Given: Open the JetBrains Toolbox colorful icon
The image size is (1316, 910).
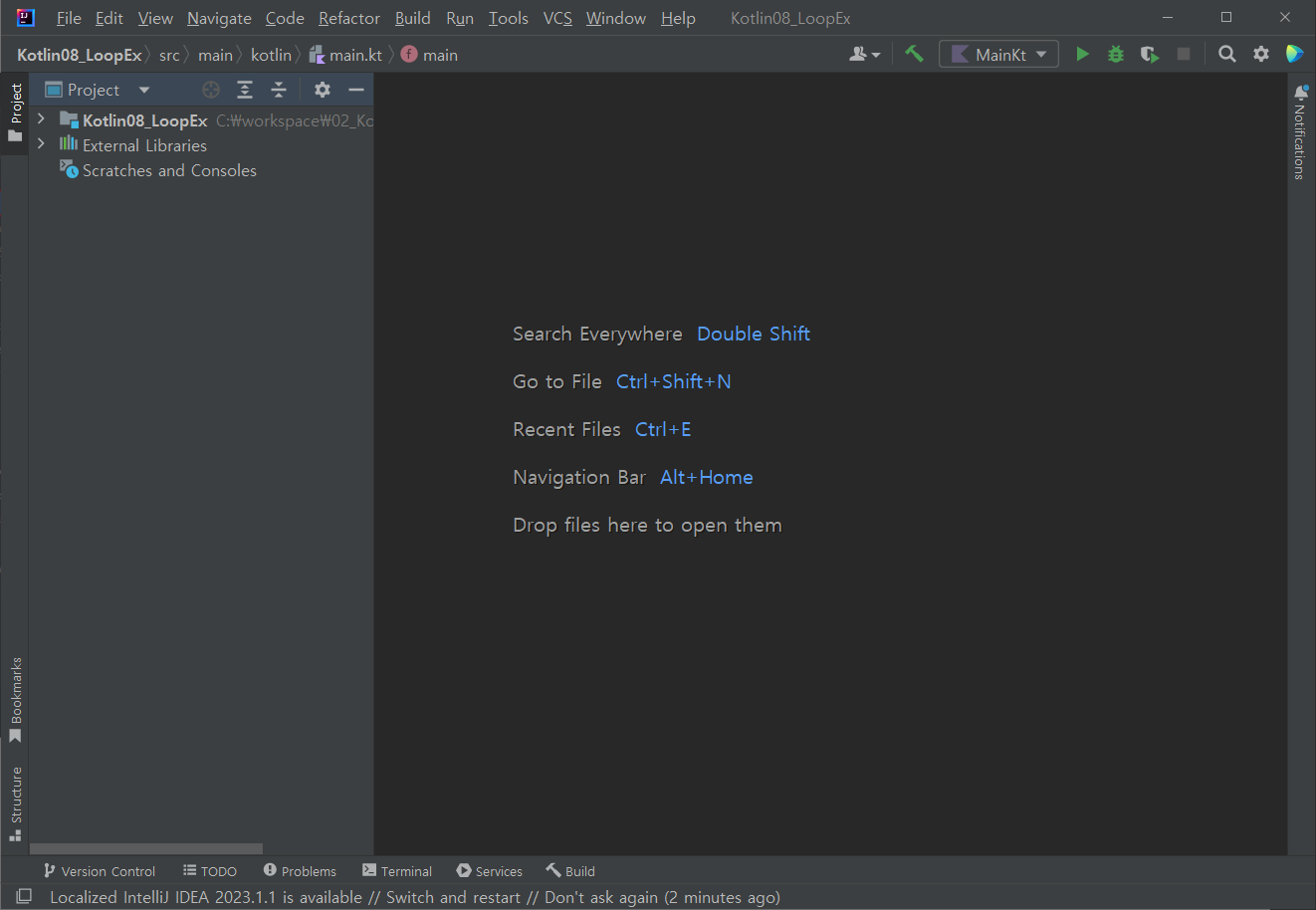Looking at the screenshot, I should click(1294, 54).
